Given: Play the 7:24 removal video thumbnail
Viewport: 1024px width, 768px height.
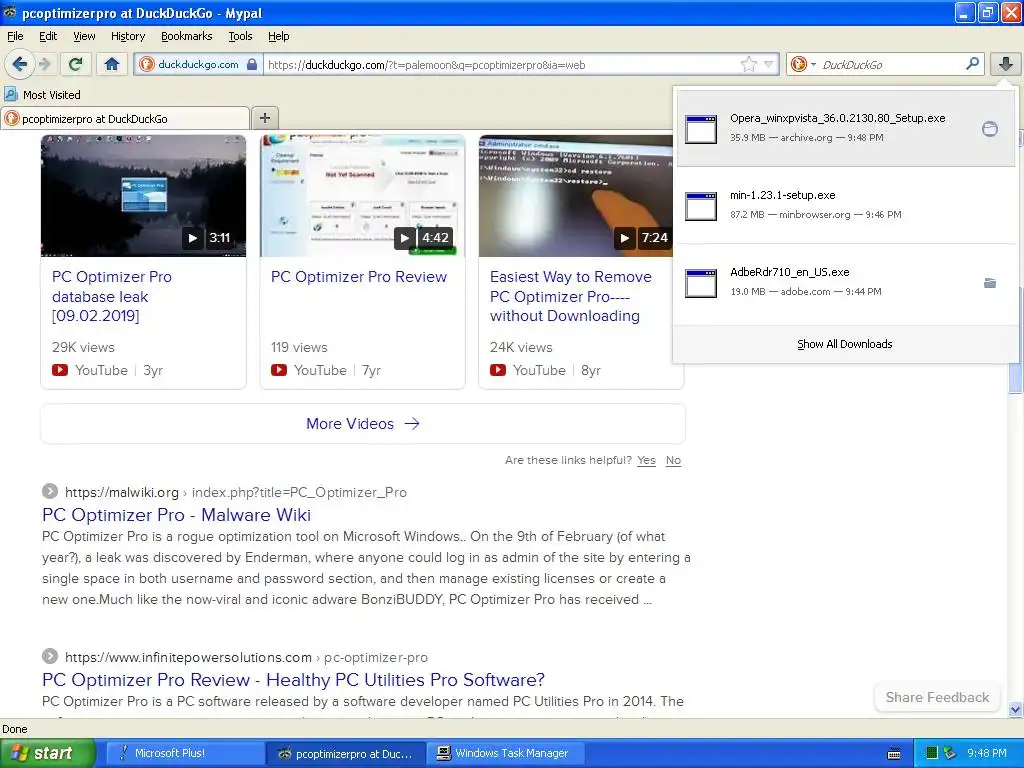Looking at the screenshot, I should [x=576, y=195].
